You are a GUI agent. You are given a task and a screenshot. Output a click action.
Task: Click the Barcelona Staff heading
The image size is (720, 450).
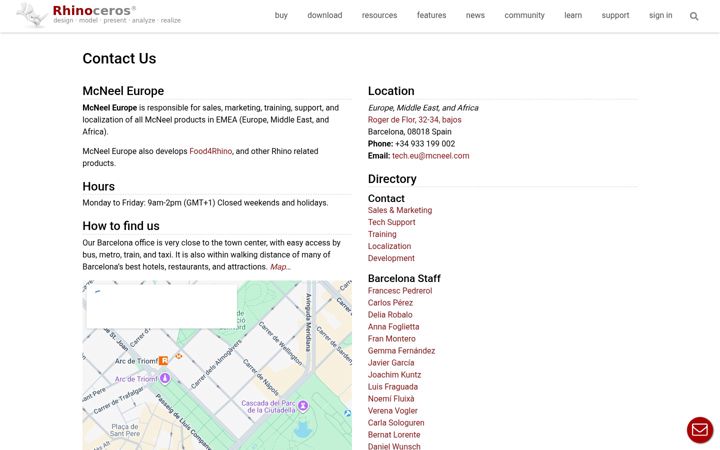[x=404, y=278]
